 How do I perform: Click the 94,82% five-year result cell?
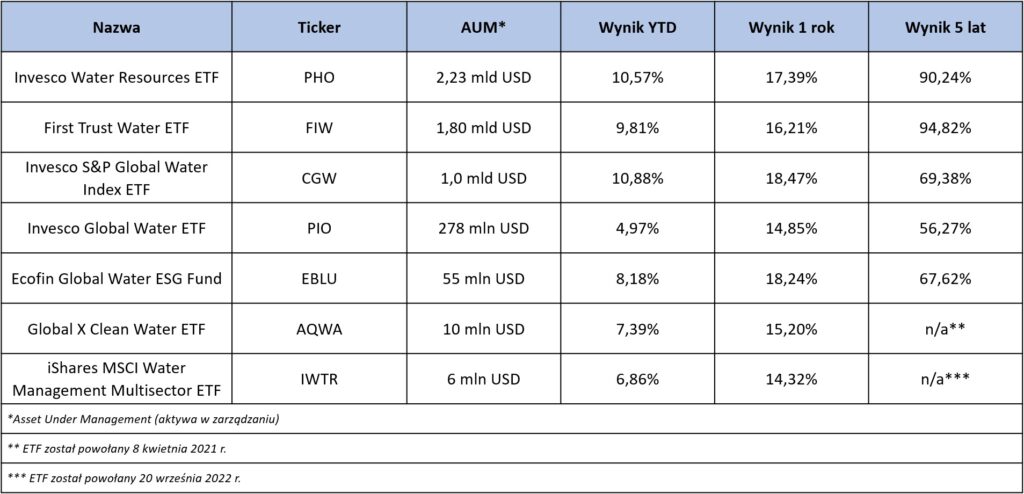[946, 127]
